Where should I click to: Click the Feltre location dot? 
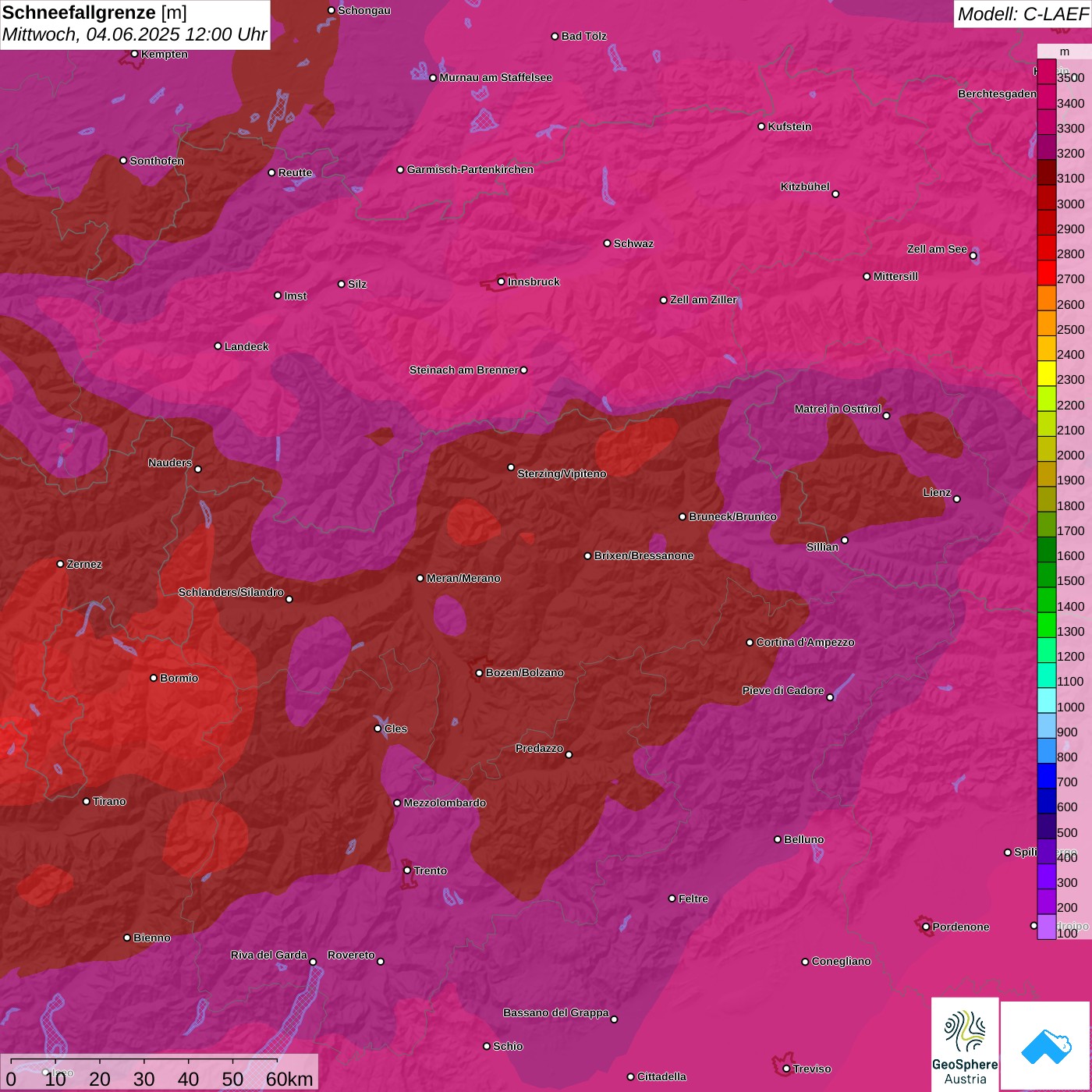(x=672, y=899)
